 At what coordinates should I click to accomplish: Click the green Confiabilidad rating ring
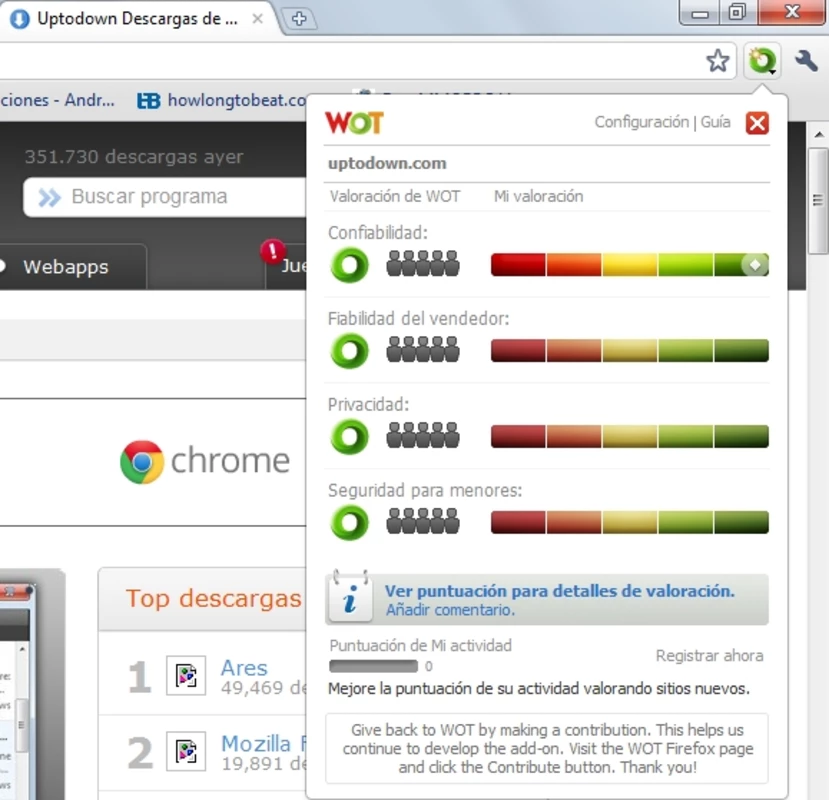point(349,265)
